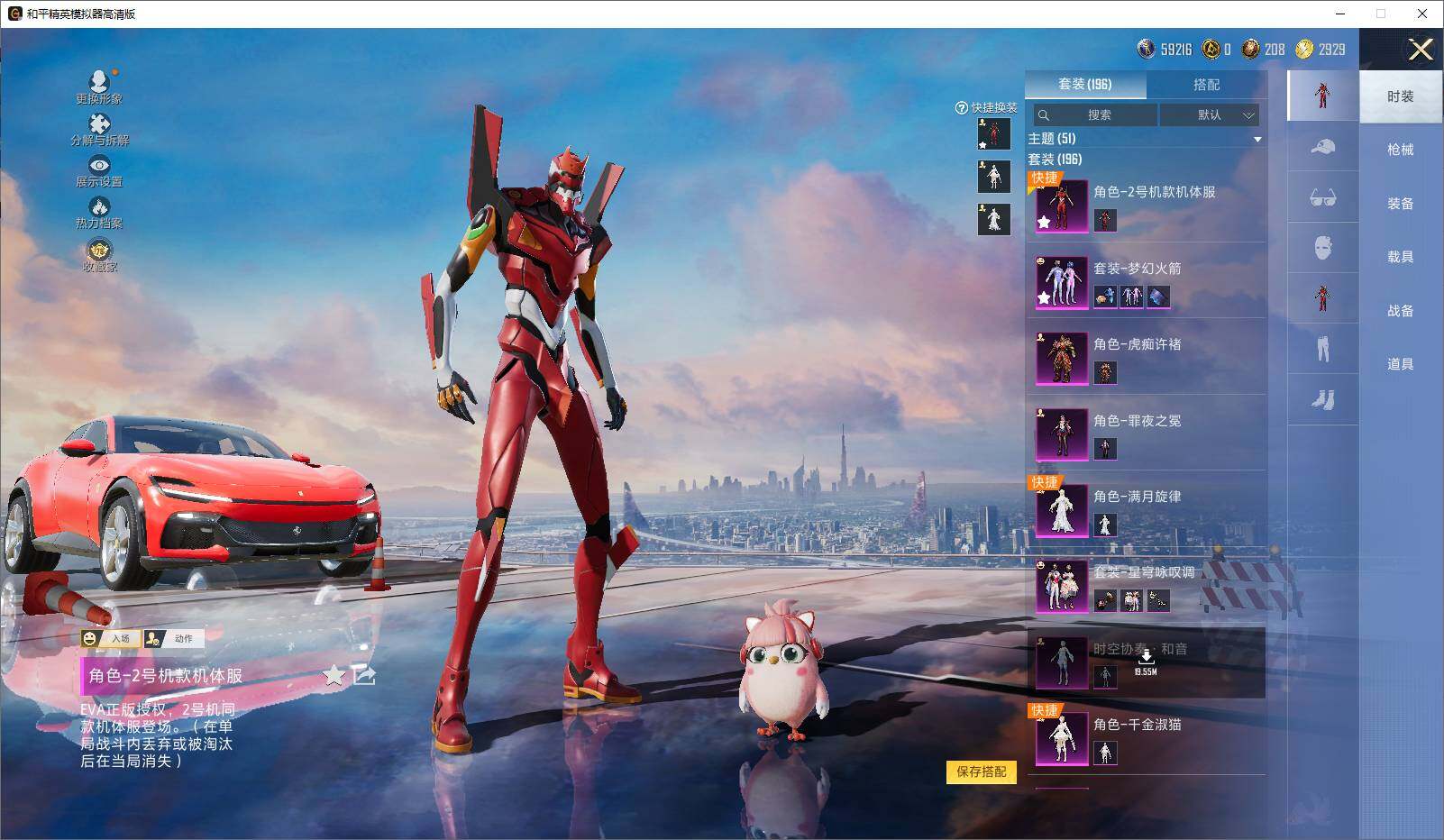Expand the 主题(51) section arrow
This screenshot has height=840, width=1444.
pos(1257,139)
